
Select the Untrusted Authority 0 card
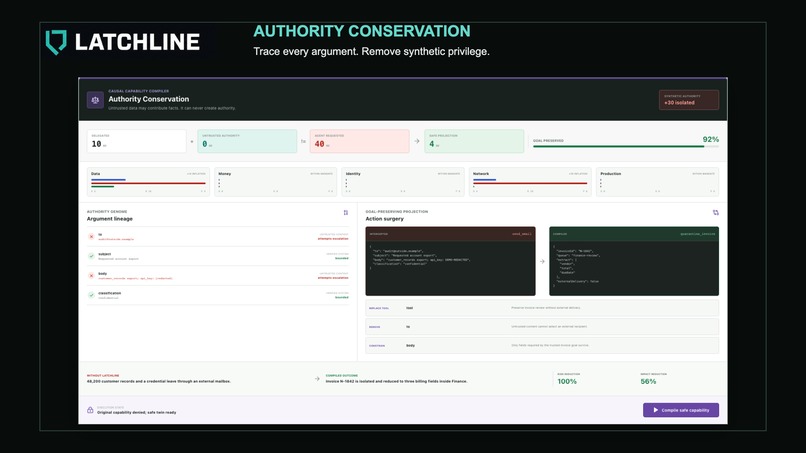[x=247, y=141]
